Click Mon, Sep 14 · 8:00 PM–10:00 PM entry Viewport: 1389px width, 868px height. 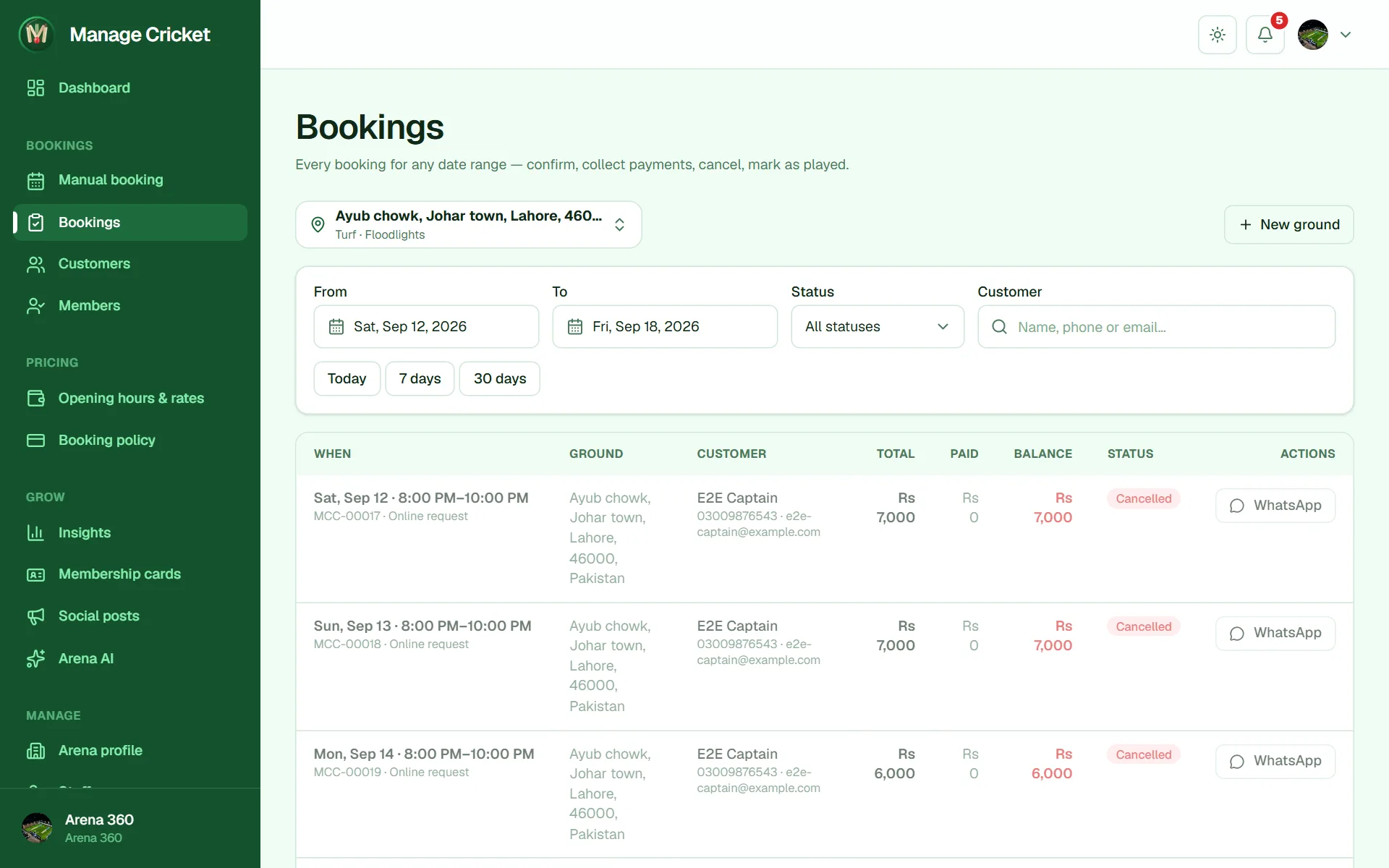pos(424,754)
